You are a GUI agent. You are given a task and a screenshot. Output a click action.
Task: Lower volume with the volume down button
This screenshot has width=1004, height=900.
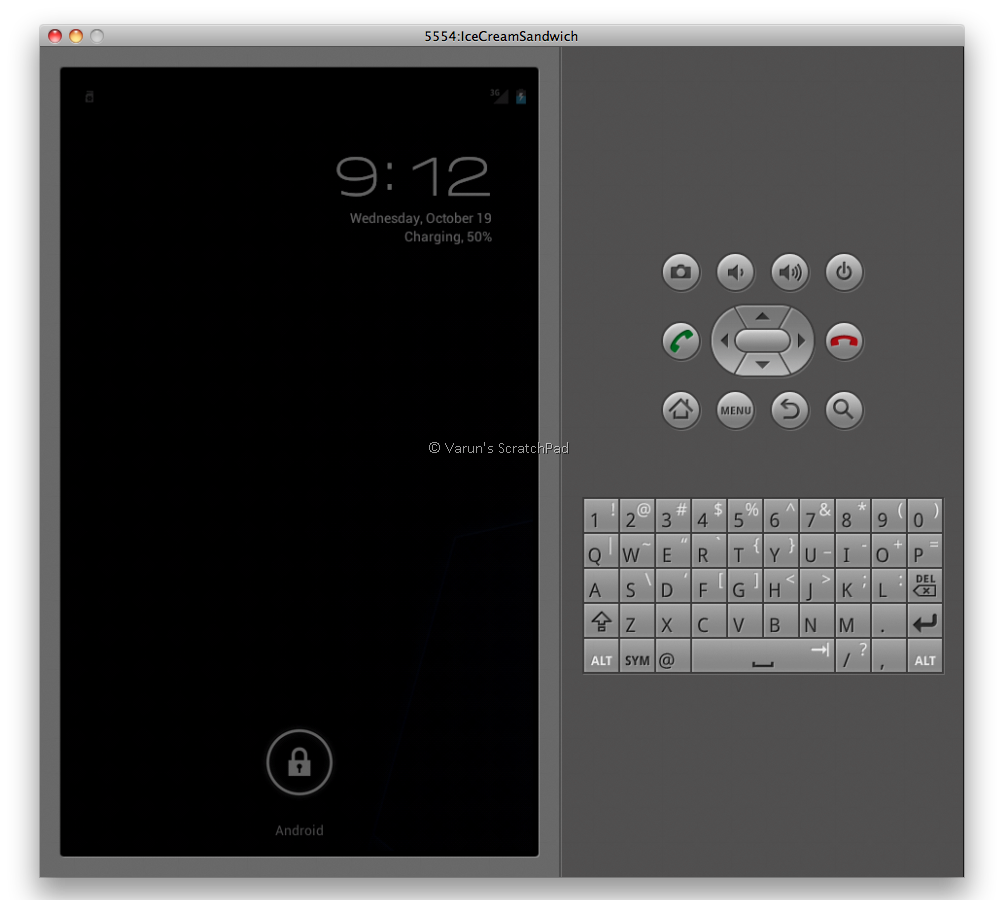[x=735, y=272]
